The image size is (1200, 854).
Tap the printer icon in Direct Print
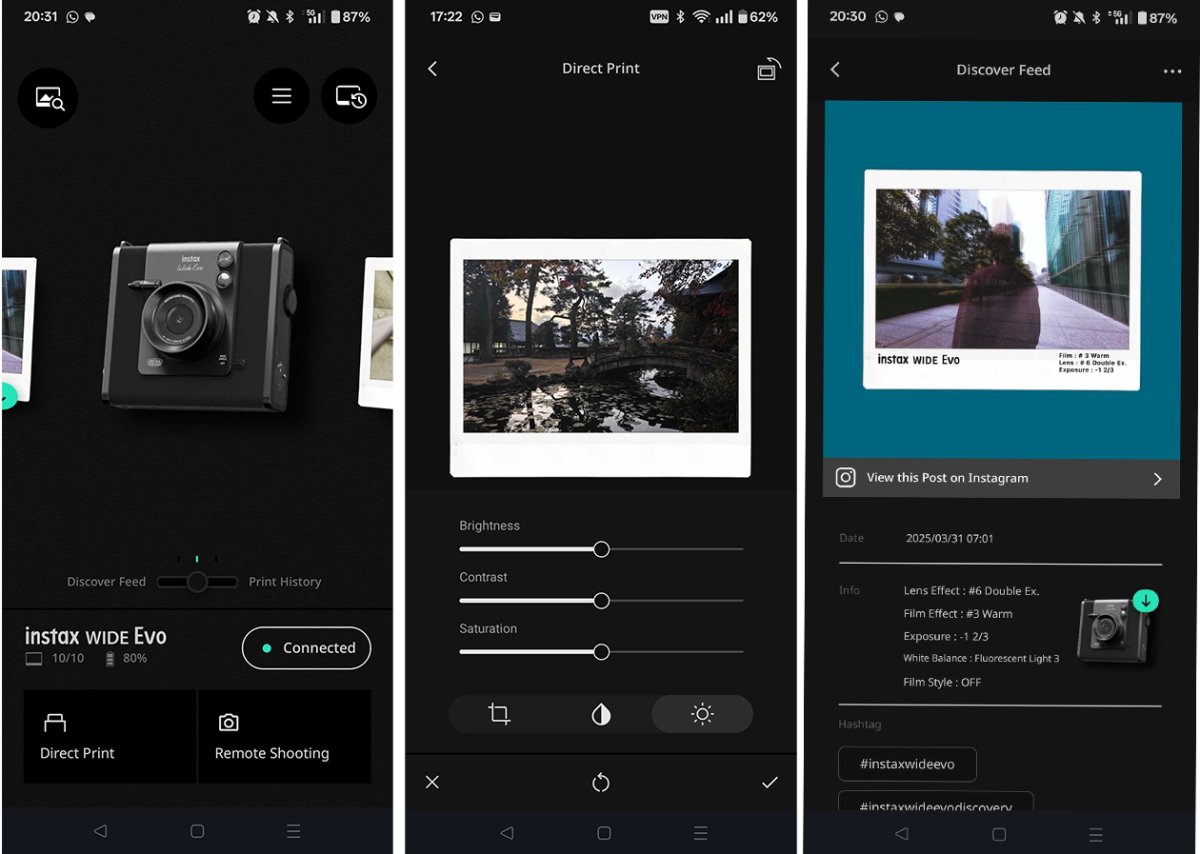pyautogui.click(x=768, y=69)
